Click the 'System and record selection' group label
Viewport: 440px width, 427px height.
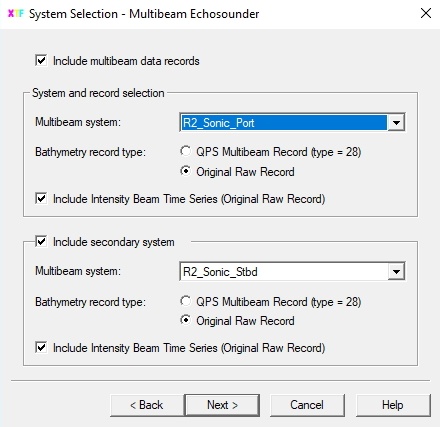(x=98, y=93)
